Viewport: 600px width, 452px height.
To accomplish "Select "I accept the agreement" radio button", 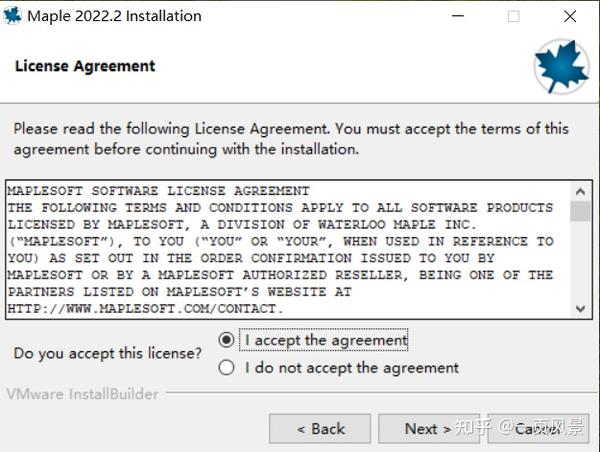I will tap(227, 340).
